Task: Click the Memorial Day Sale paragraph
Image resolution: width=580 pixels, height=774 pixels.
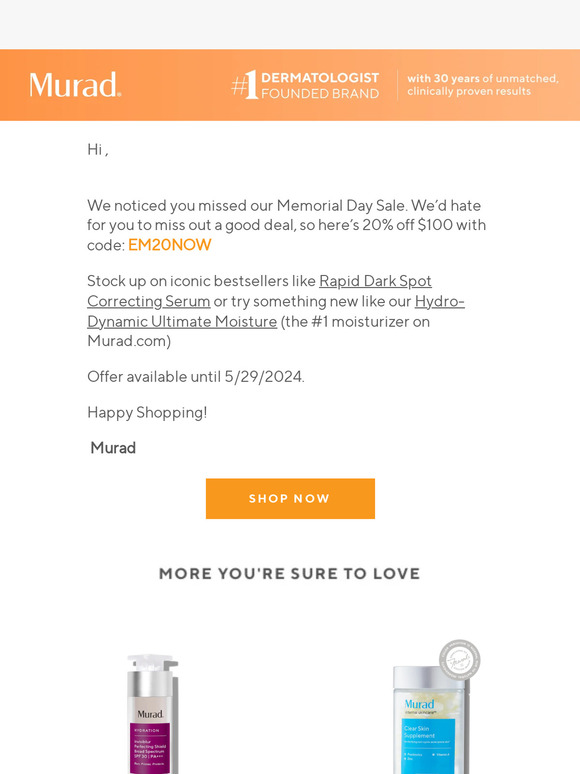Action: tap(286, 225)
